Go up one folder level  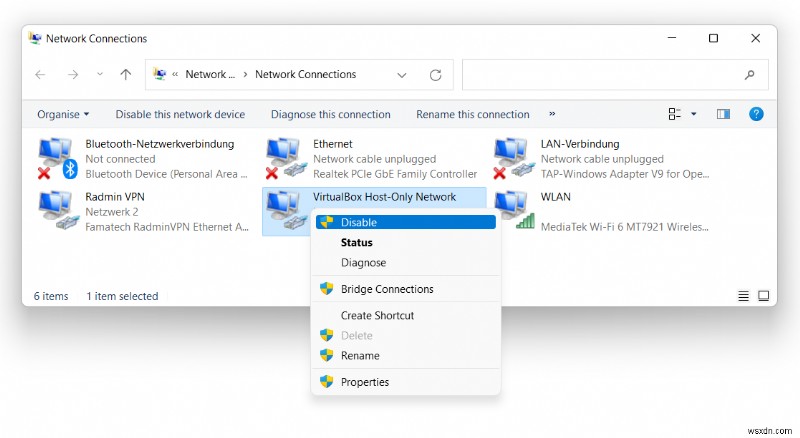(126, 75)
